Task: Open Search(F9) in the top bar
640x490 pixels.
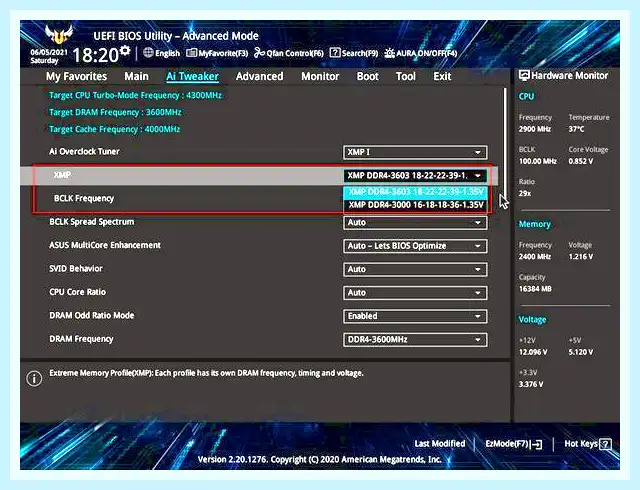Action: (353, 53)
